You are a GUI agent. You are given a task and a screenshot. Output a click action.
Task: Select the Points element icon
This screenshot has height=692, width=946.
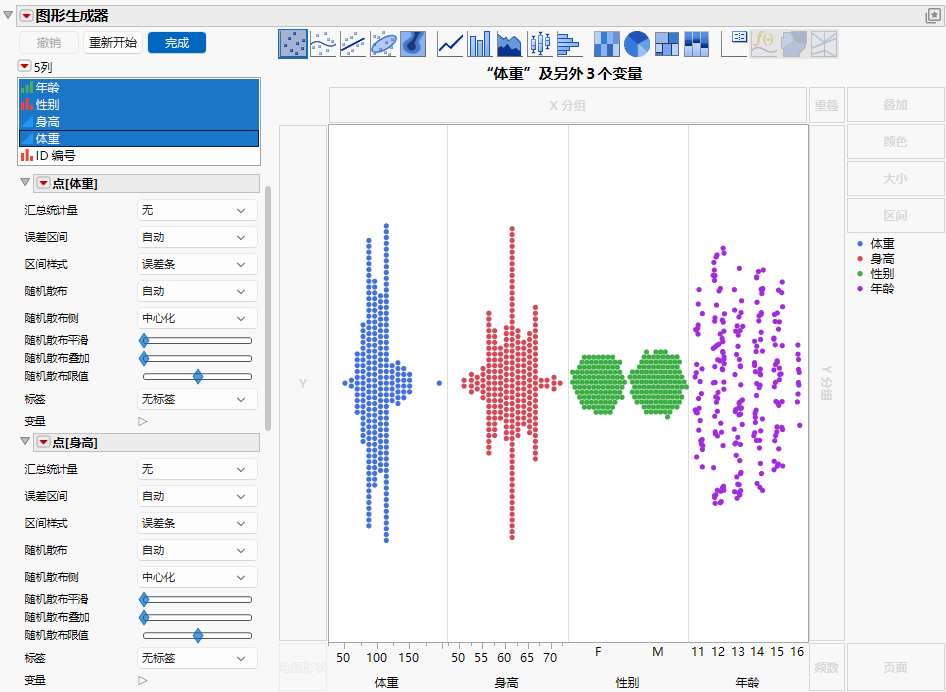293,44
